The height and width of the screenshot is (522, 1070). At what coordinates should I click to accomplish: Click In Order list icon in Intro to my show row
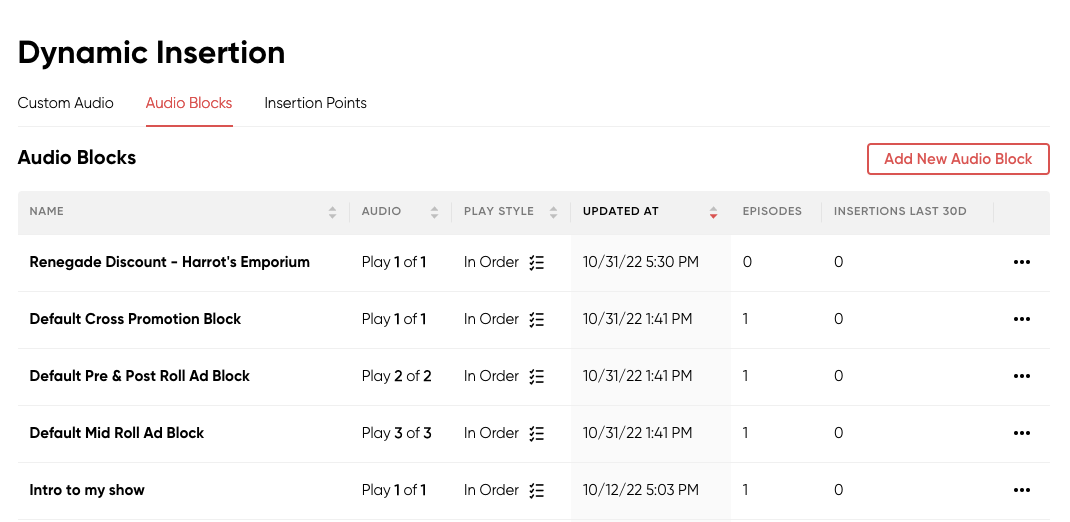537,491
